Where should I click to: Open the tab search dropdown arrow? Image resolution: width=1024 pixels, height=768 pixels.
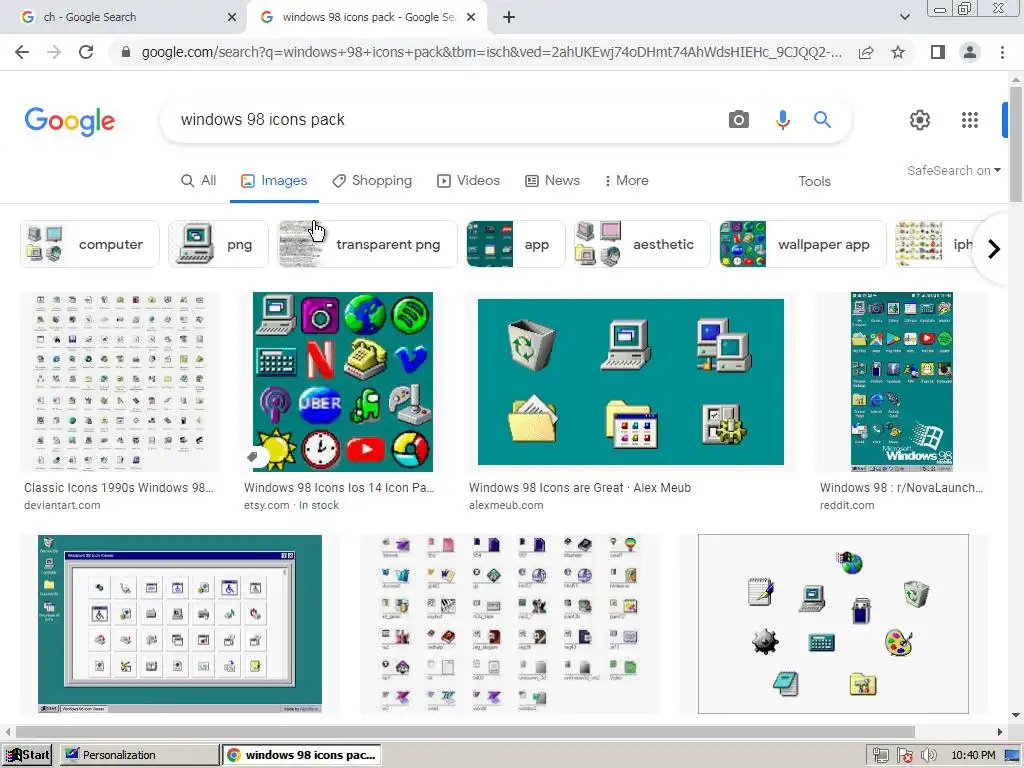(x=904, y=17)
